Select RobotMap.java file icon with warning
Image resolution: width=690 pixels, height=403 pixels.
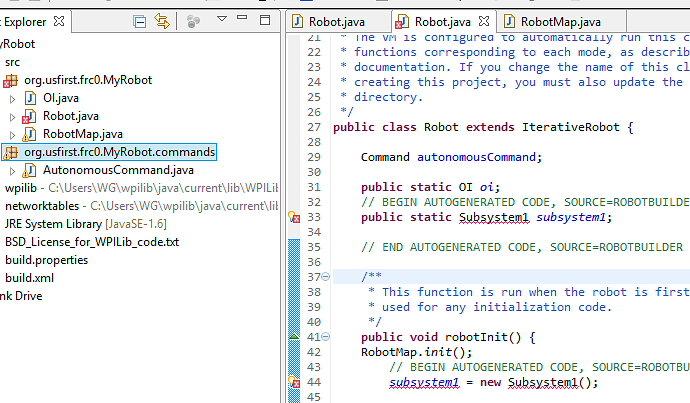pos(29,134)
